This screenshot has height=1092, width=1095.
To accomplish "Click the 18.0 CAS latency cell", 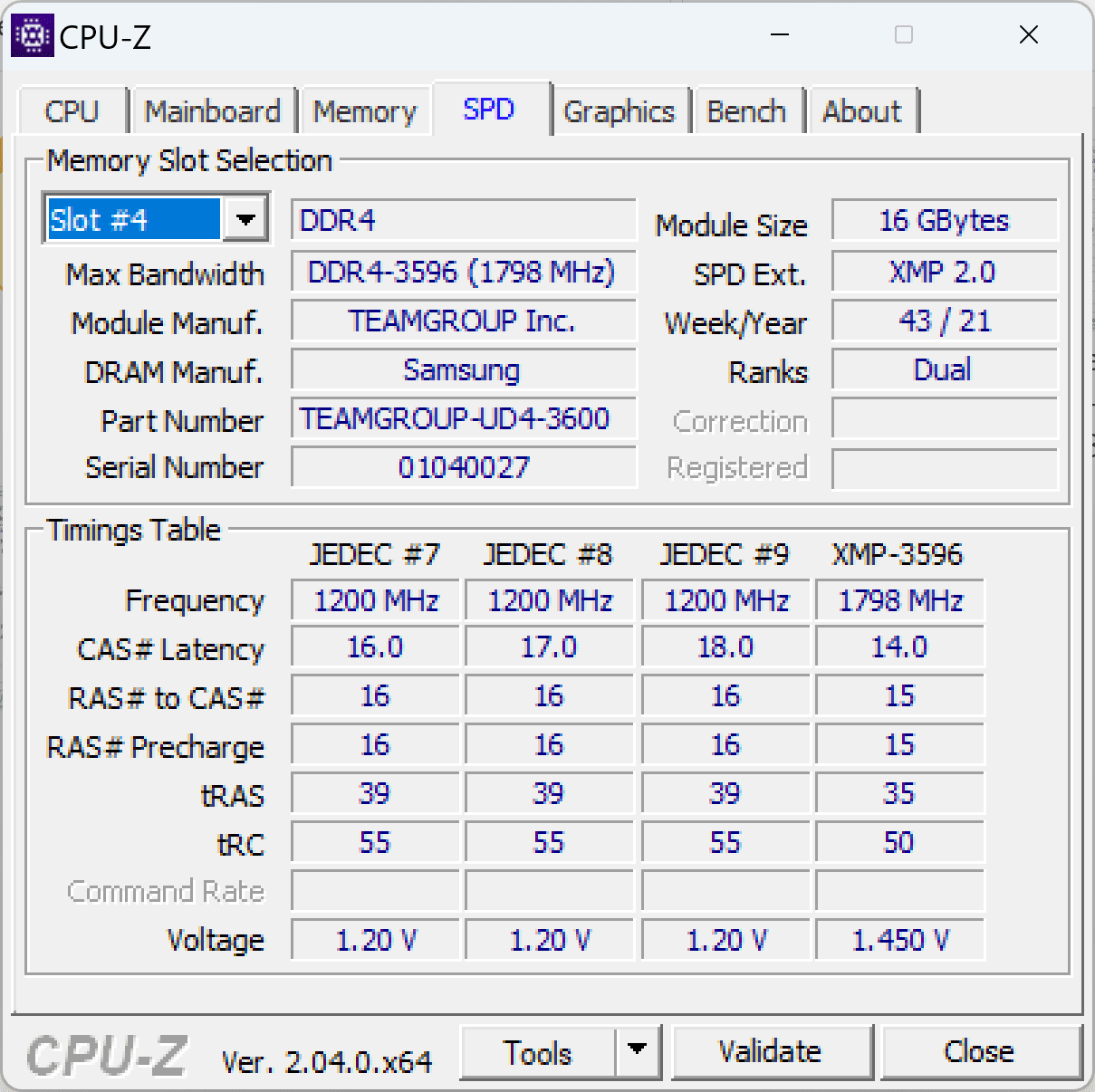I will [725, 647].
